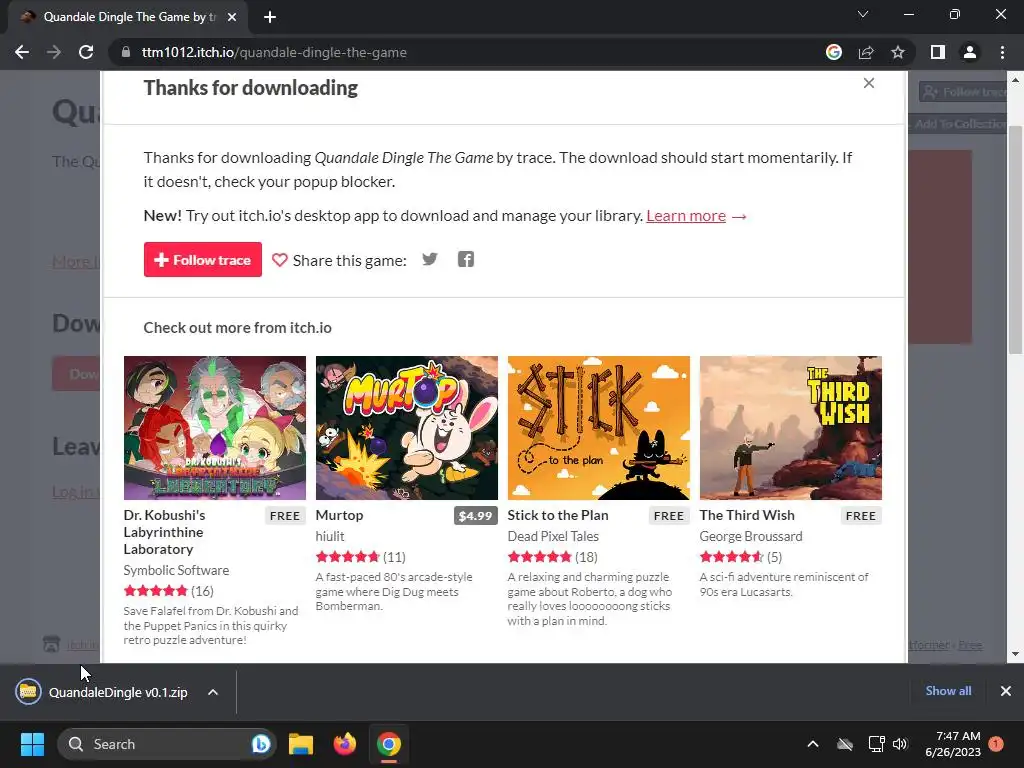
Task: Show all downloads
Action: 948,691
